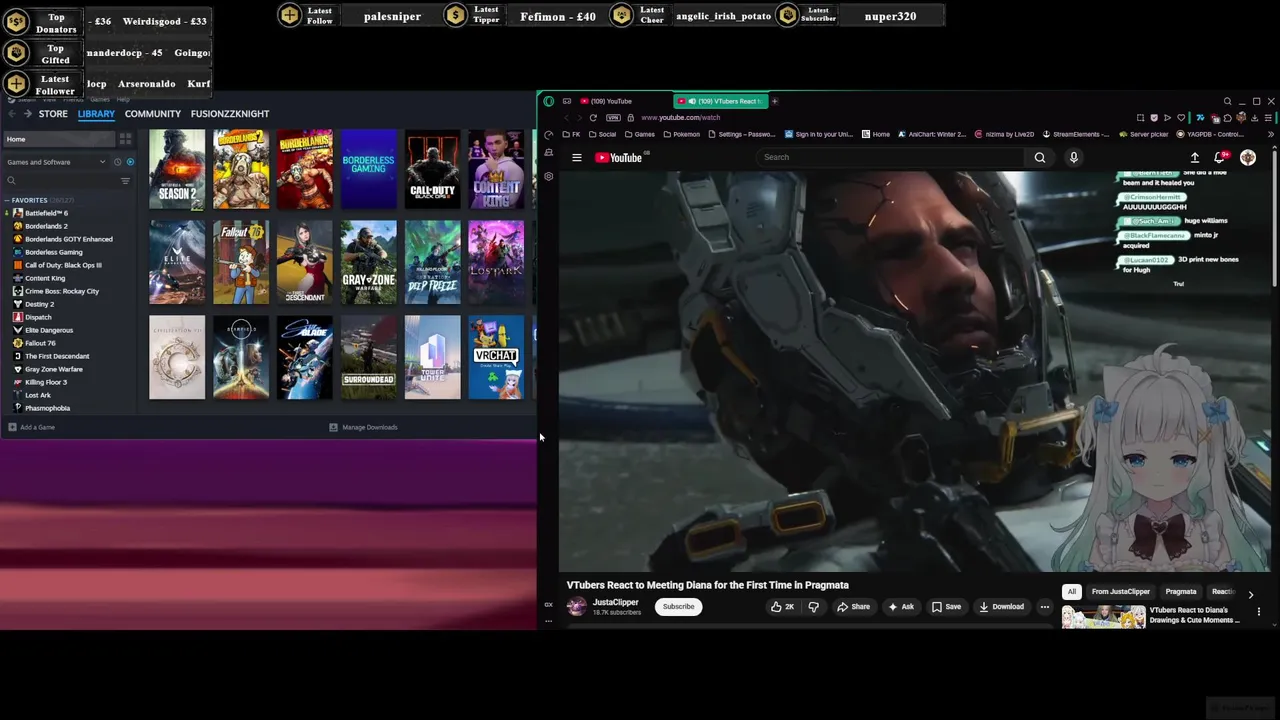Open the Games bookmark folder
The image size is (1280, 720).
[x=639, y=134]
